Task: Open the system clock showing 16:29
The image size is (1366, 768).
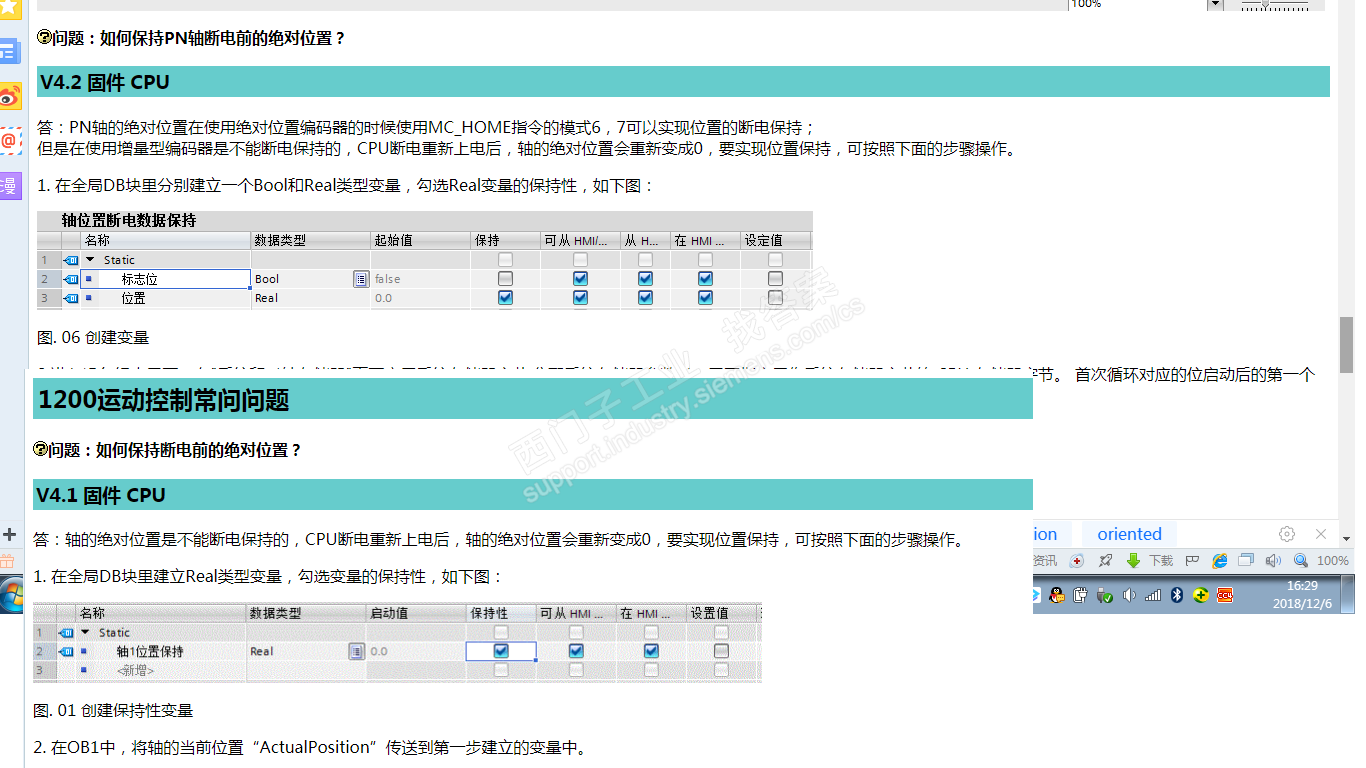Action: coord(1302,595)
